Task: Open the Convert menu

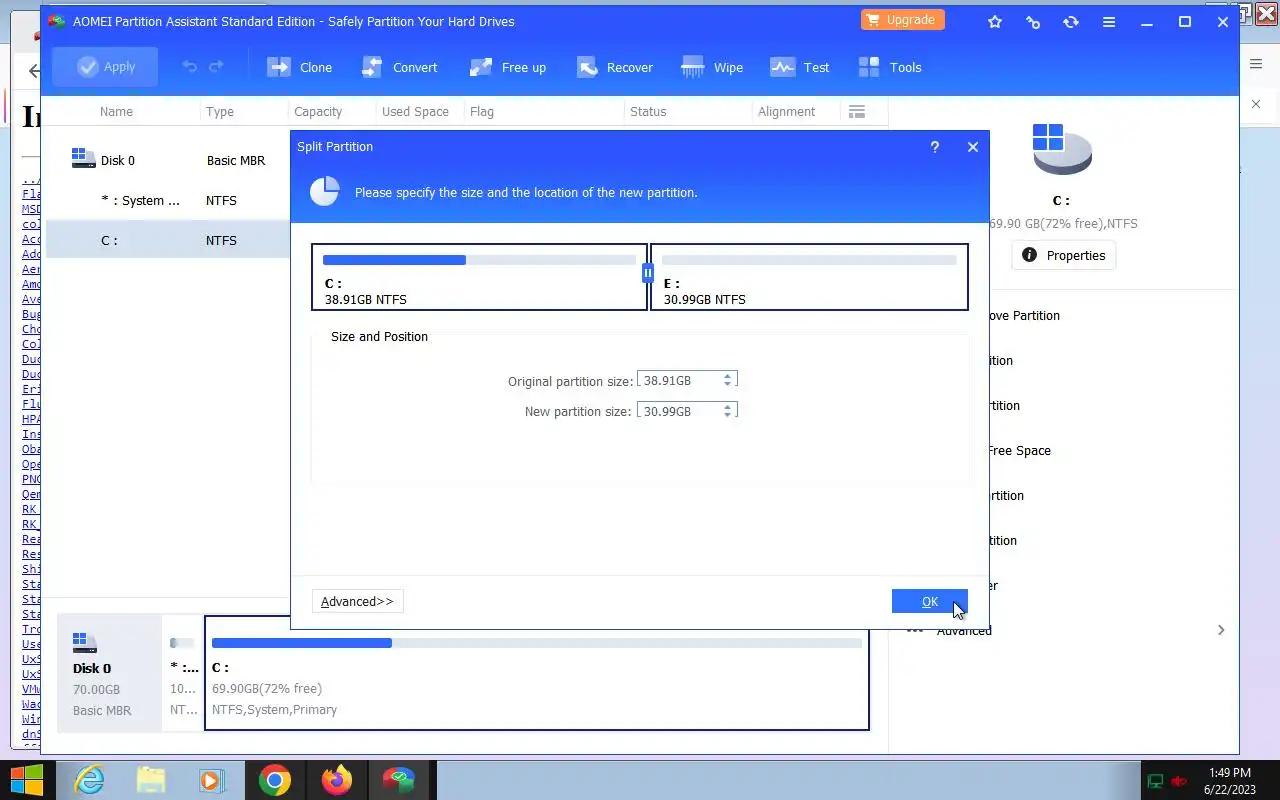Action: 399,67
